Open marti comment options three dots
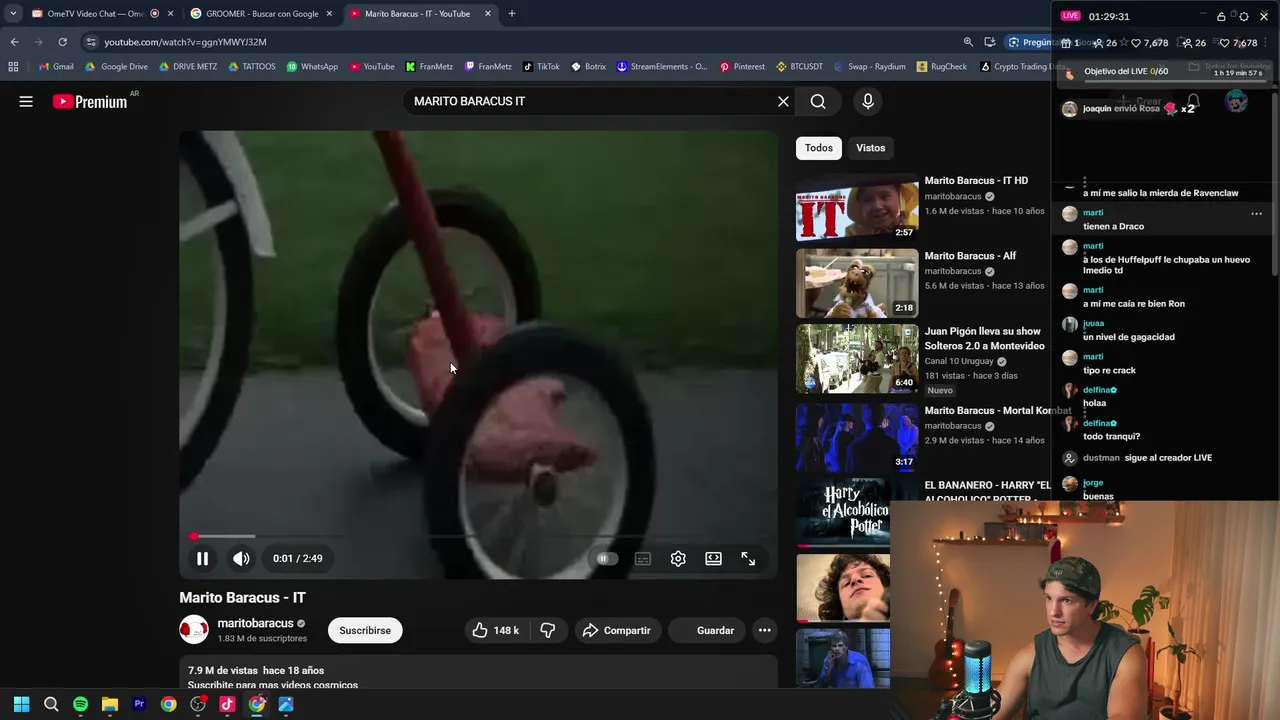Image resolution: width=1280 pixels, height=720 pixels. point(1256,213)
